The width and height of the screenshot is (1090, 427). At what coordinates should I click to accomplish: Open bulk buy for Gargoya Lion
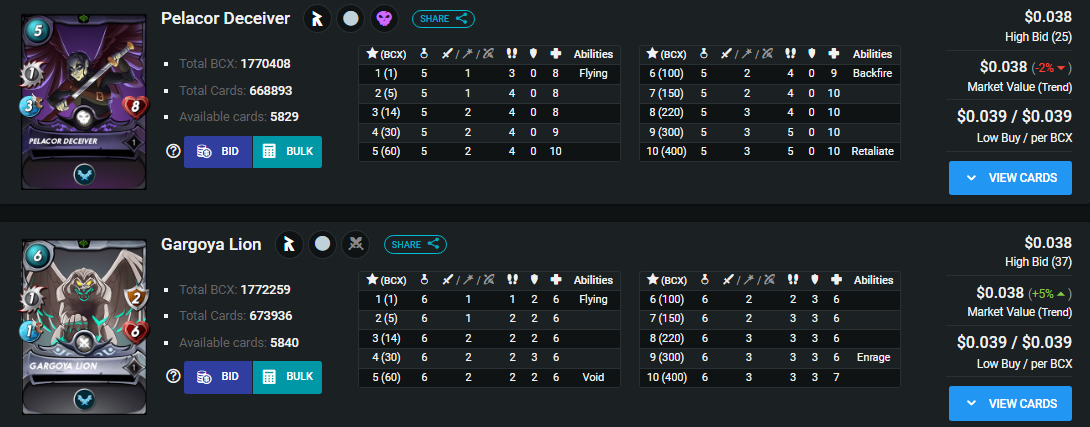[287, 377]
